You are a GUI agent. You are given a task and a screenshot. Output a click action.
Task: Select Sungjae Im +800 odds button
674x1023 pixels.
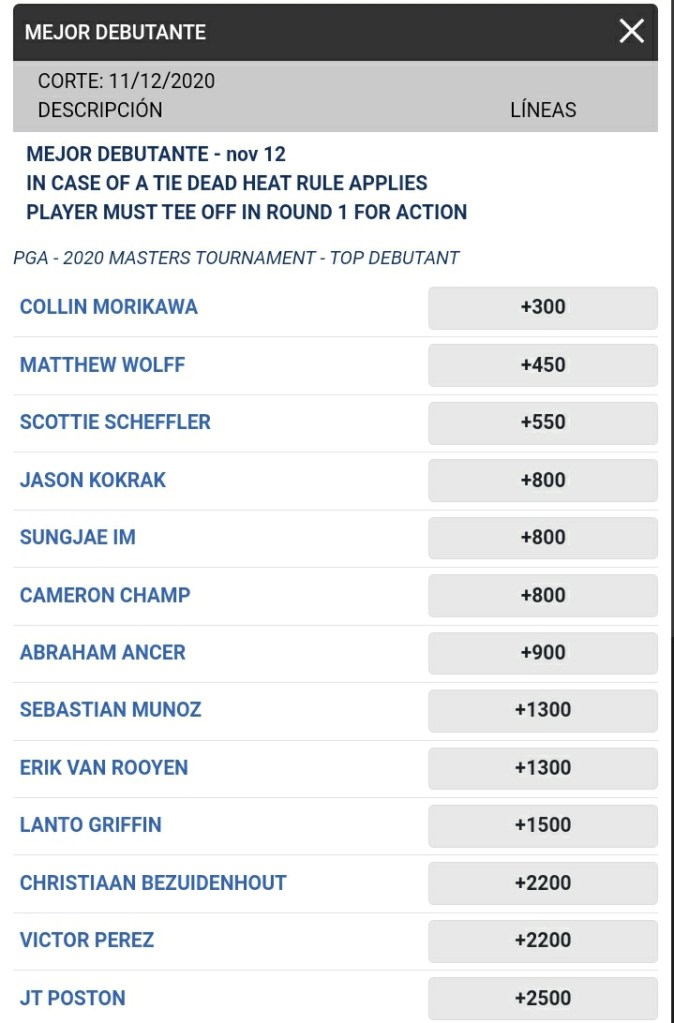click(542, 538)
